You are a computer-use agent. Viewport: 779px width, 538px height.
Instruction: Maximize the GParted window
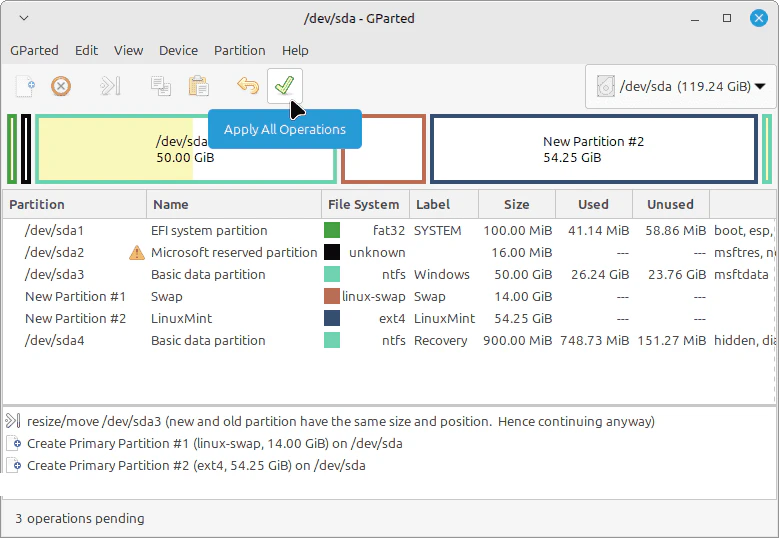click(x=727, y=18)
